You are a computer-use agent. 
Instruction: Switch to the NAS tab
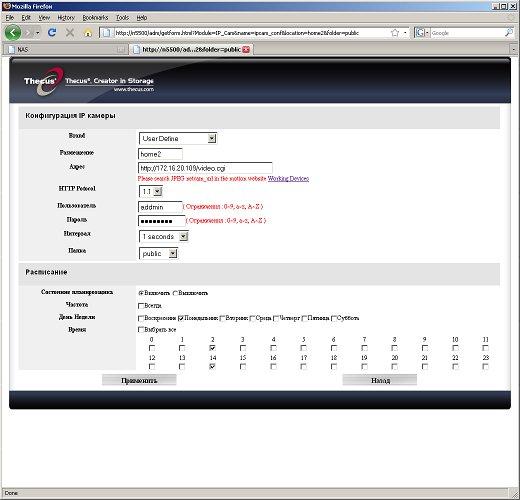[66, 50]
